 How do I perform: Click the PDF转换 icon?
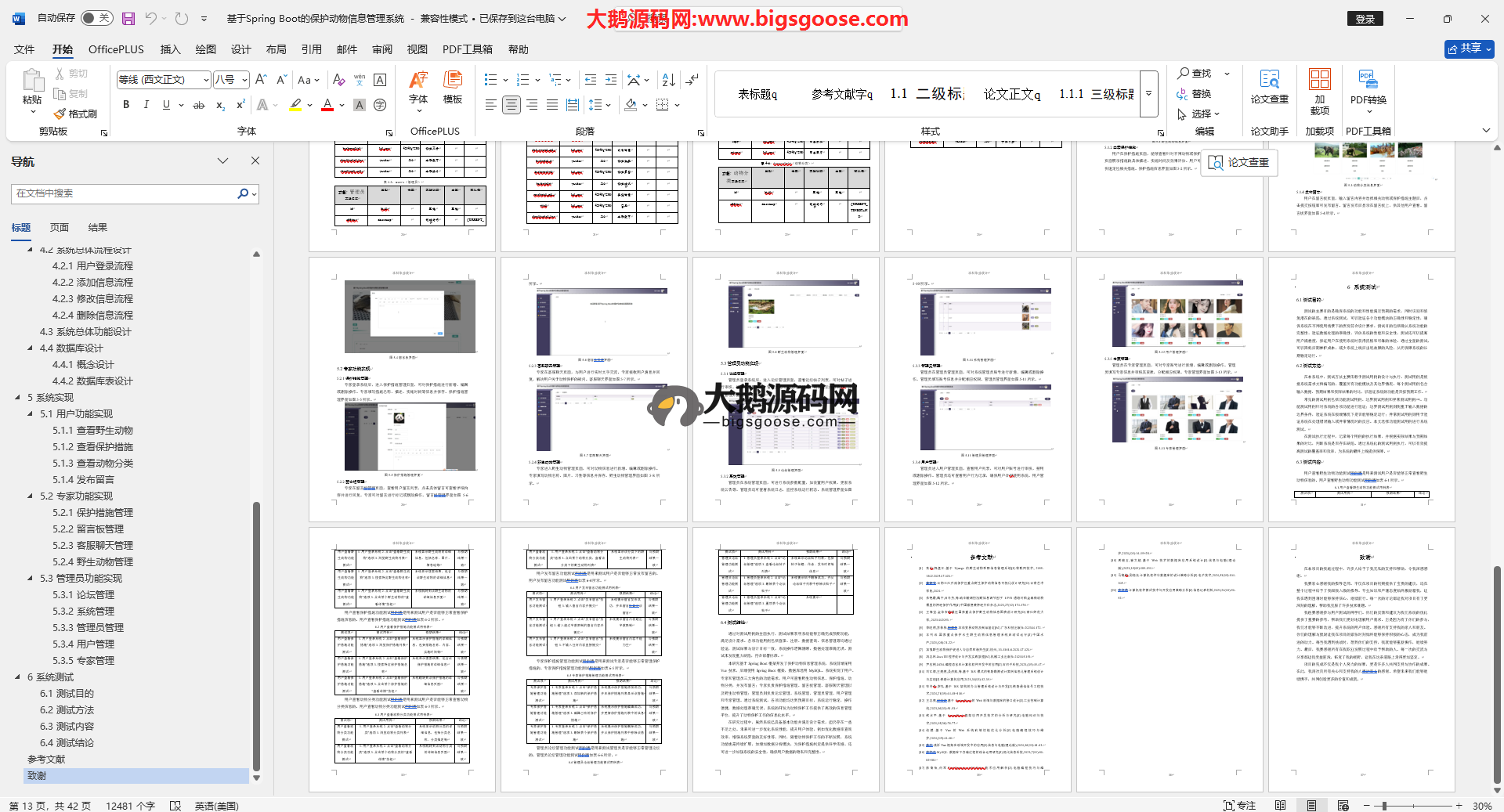click(x=1368, y=86)
